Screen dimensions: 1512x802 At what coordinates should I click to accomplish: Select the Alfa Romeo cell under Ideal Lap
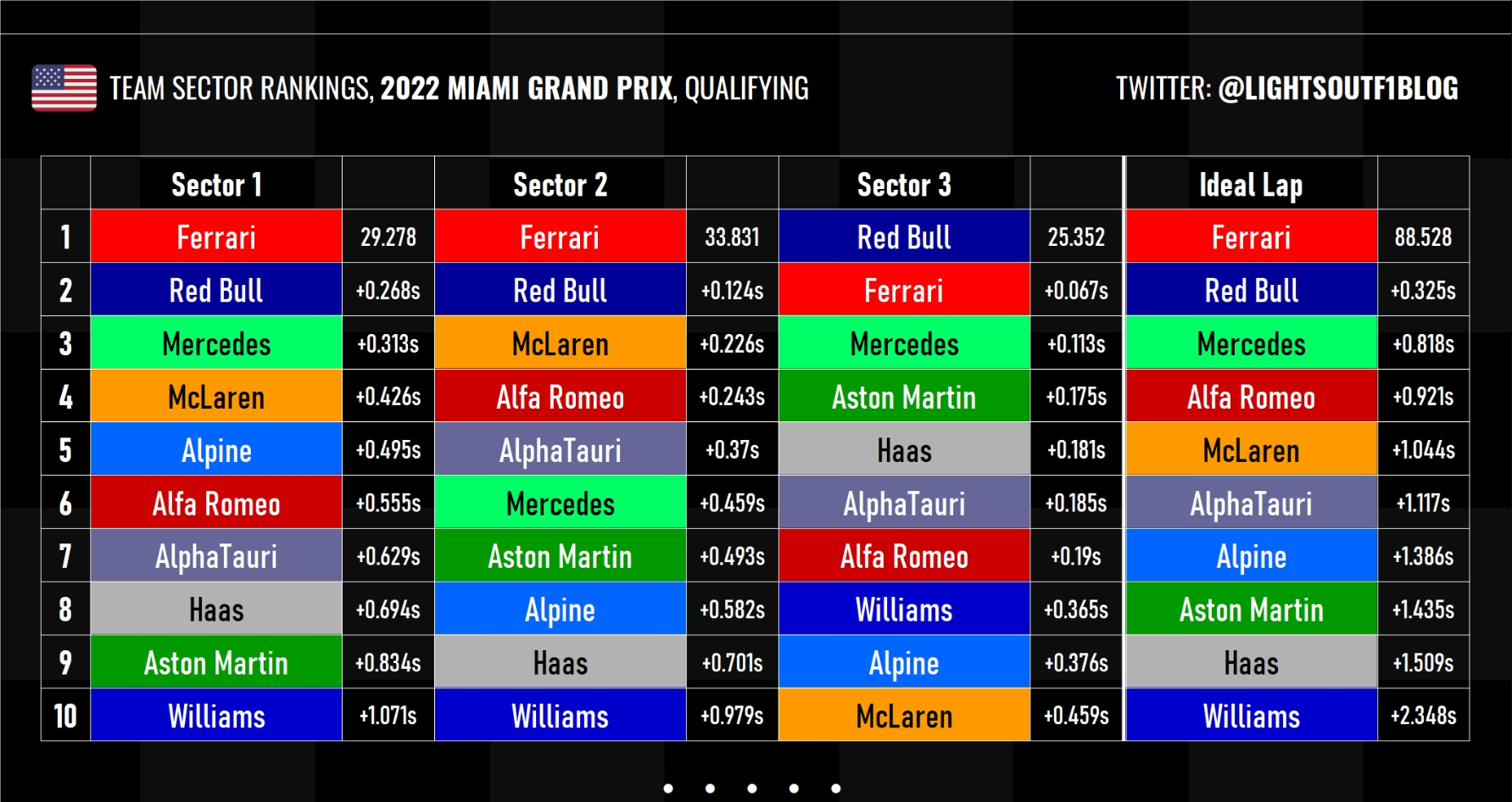click(1251, 397)
